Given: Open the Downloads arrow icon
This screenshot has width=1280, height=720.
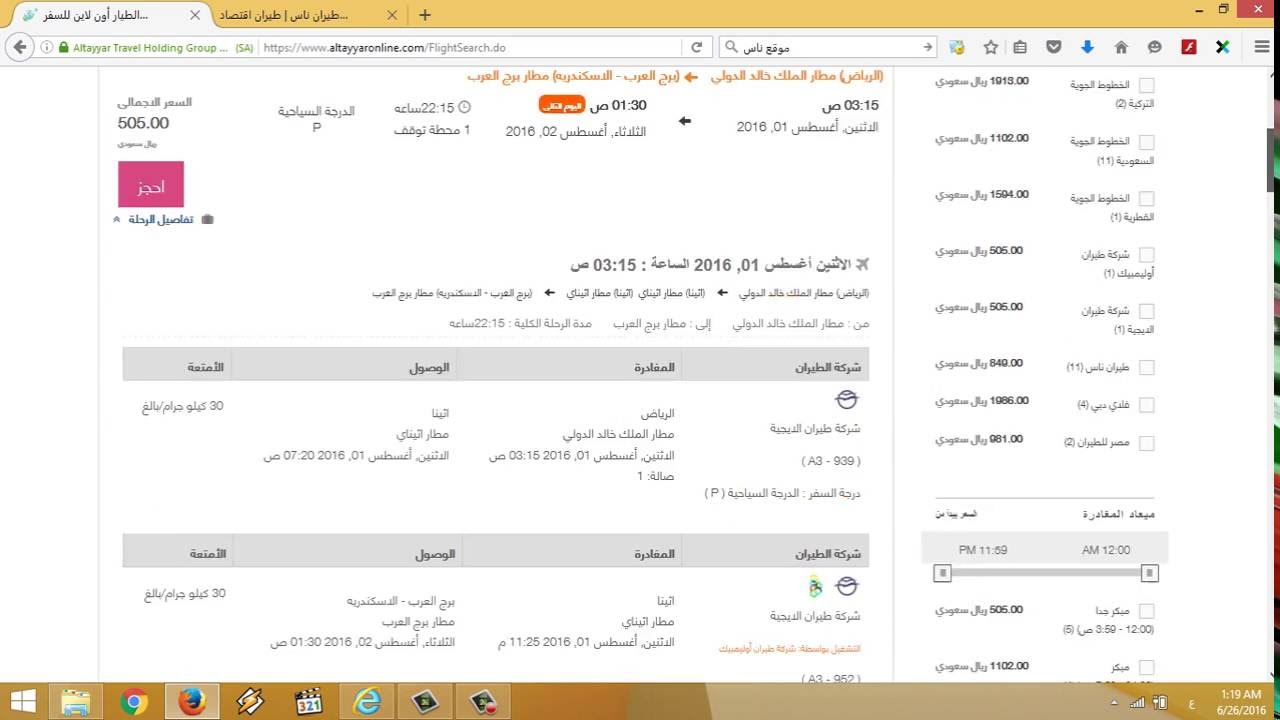Looking at the screenshot, I should coord(1087,47).
